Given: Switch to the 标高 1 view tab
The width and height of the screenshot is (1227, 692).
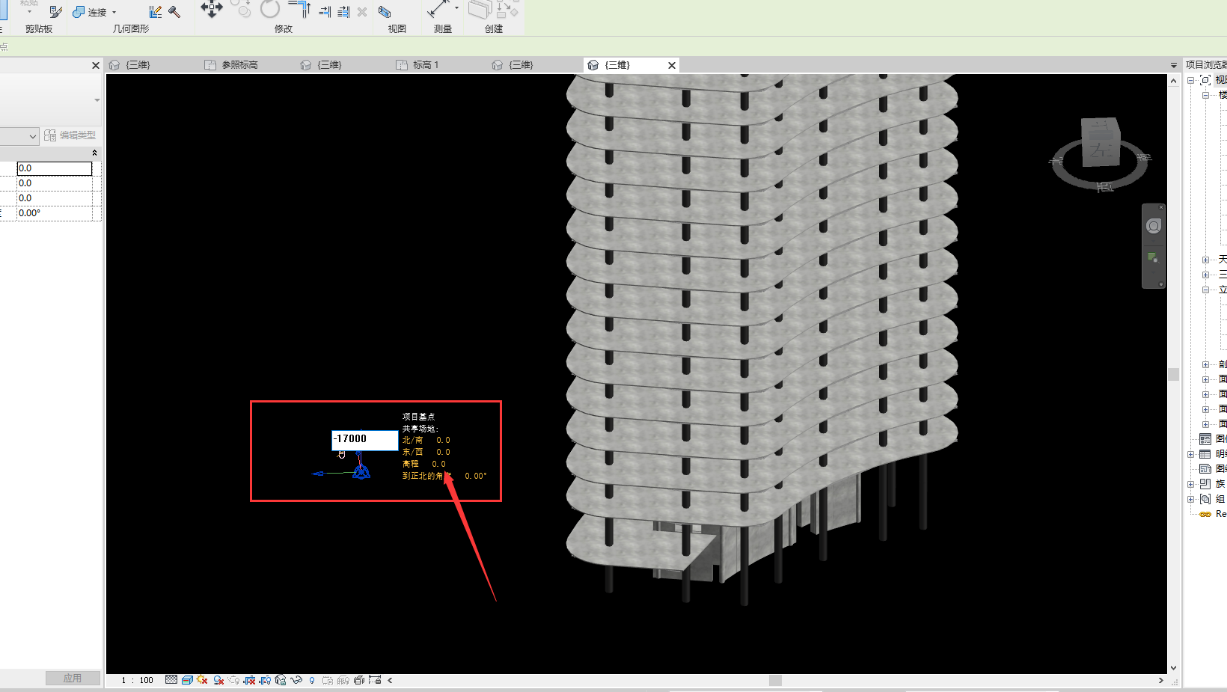Looking at the screenshot, I should pyautogui.click(x=427, y=65).
